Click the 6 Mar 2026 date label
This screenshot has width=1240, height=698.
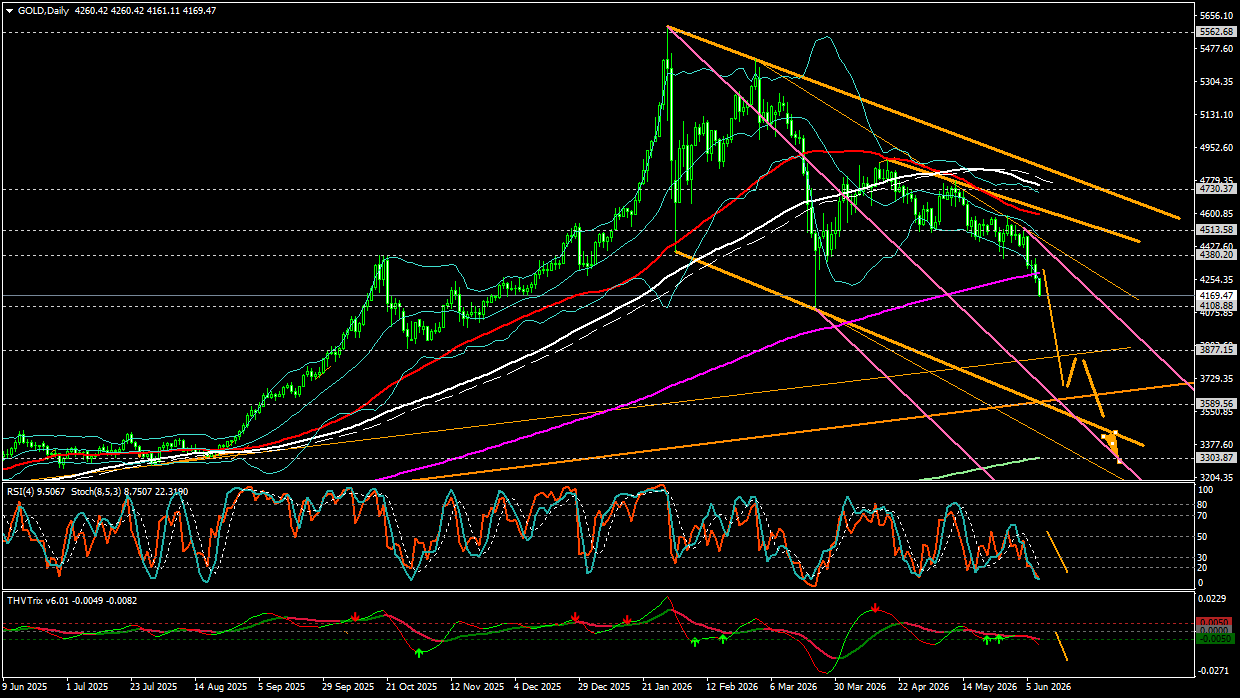pos(793,688)
